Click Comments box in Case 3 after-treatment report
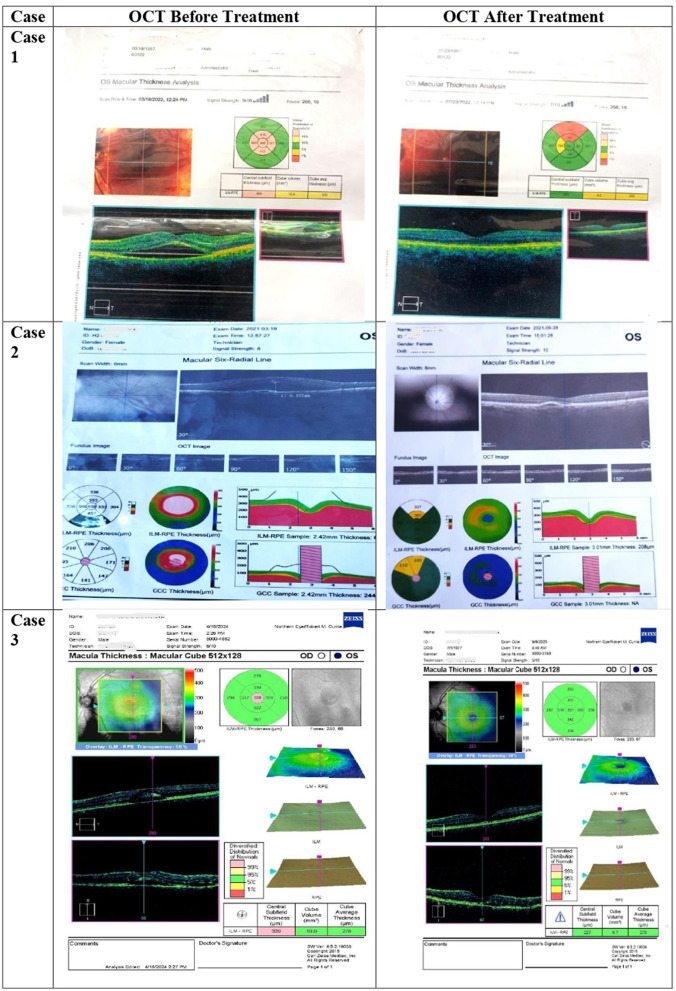The image size is (676, 991). (472, 956)
